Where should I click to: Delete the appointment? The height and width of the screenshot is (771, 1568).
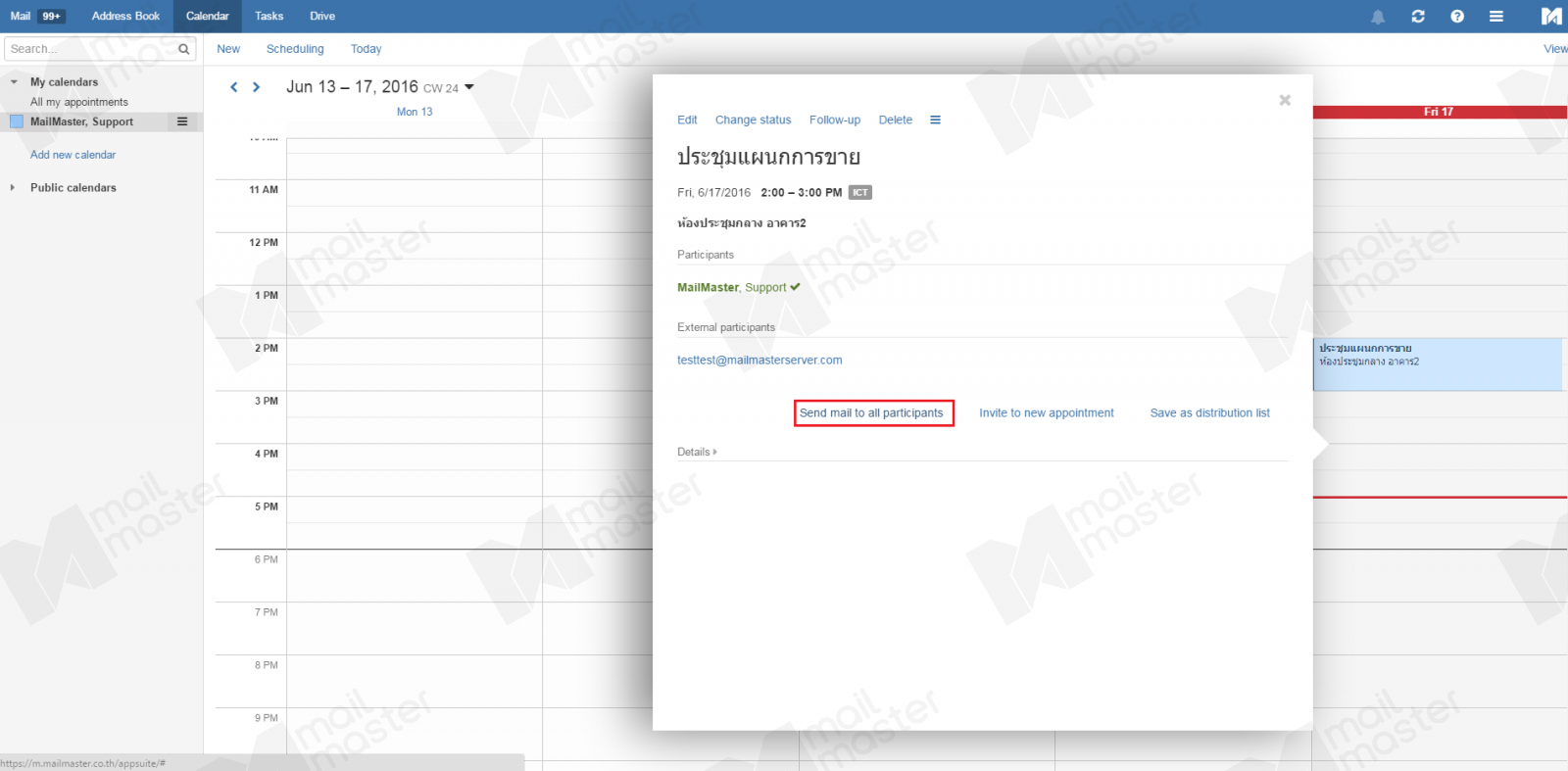coord(896,120)
